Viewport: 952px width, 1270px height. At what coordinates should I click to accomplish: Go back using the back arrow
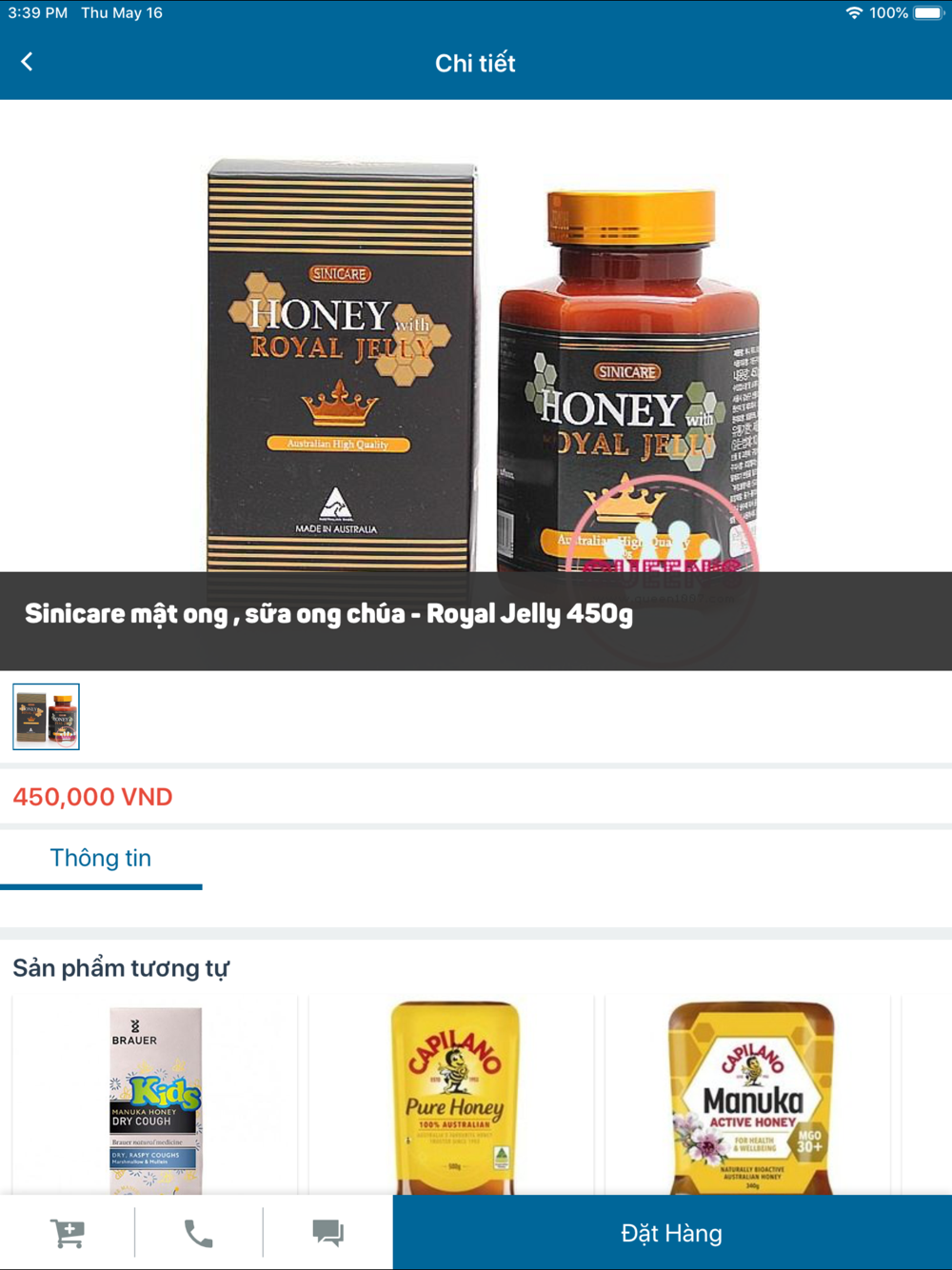click(27, 62)
